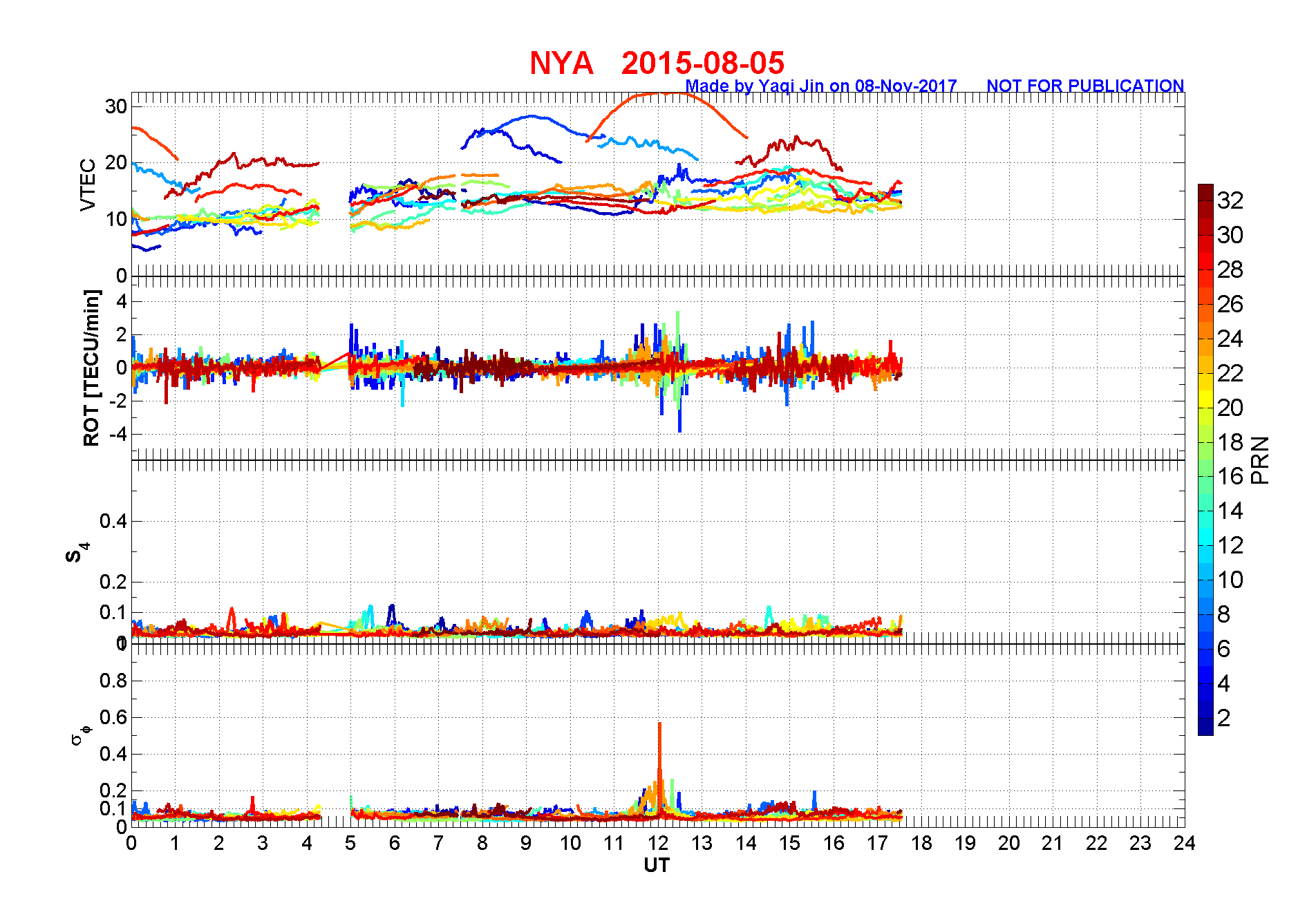Select the colorbar tick label "8"
This screenshot has height=919, width=1316.
click(x=1224, y=614)
